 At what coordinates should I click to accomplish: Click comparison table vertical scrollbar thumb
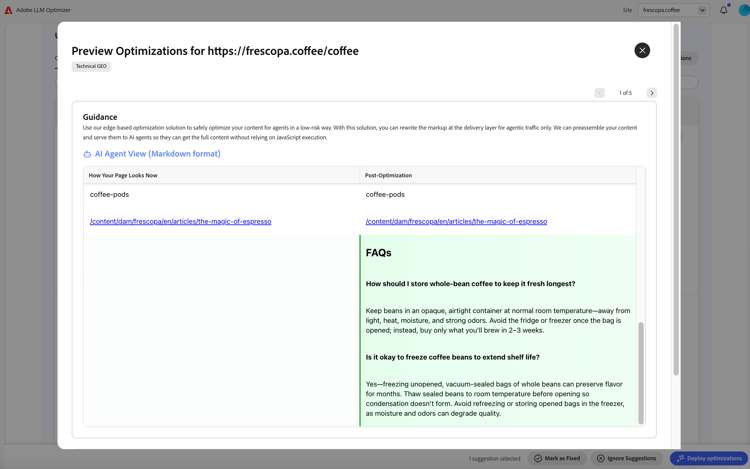click(x=641, y=373)
